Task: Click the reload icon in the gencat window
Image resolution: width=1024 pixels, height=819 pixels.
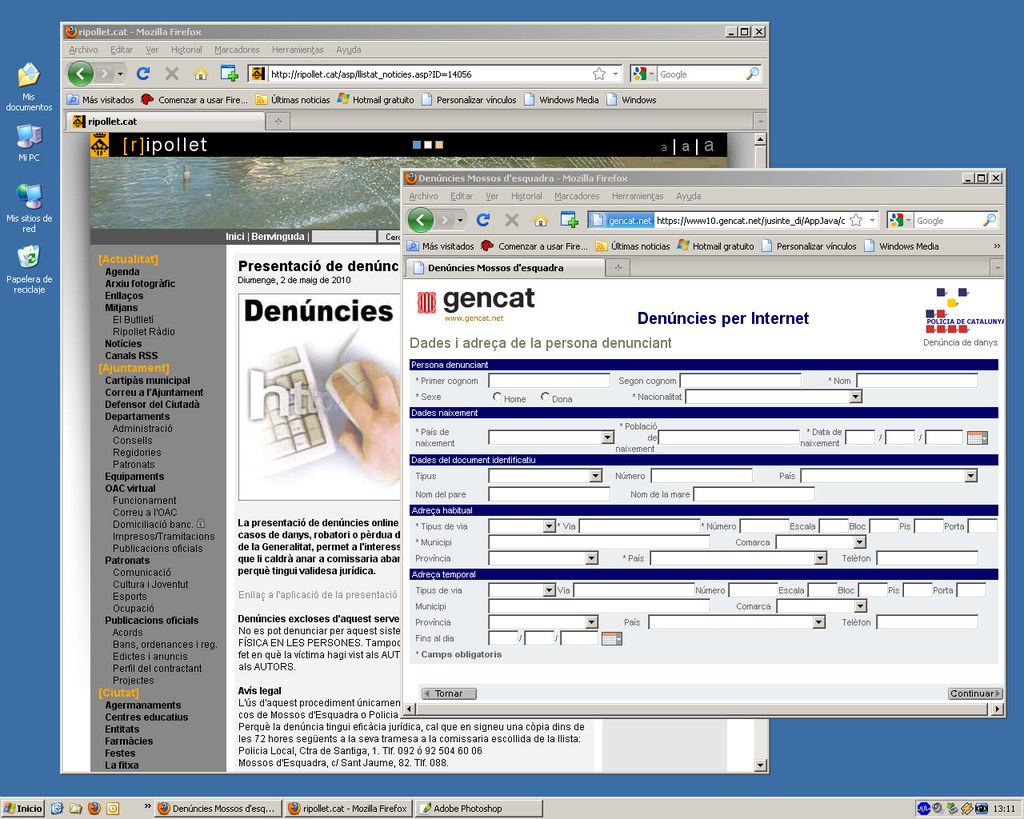Action: click(x=483, y=220)
